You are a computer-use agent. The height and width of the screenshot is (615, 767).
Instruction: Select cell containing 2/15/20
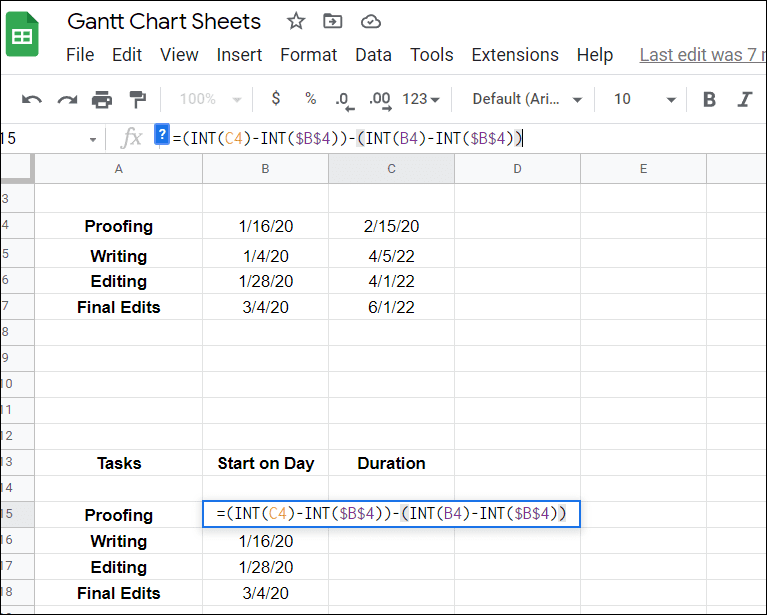[391, 226]
